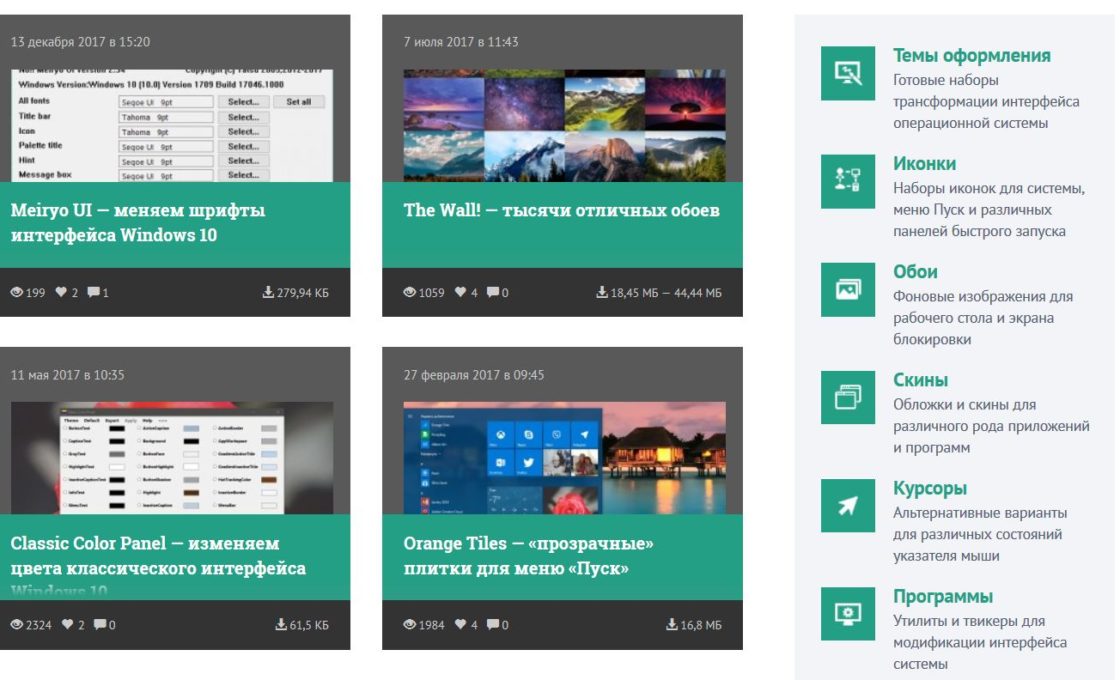
Task: Click download icon beside 16,8 МБ
Action: (x=671, y=624)
